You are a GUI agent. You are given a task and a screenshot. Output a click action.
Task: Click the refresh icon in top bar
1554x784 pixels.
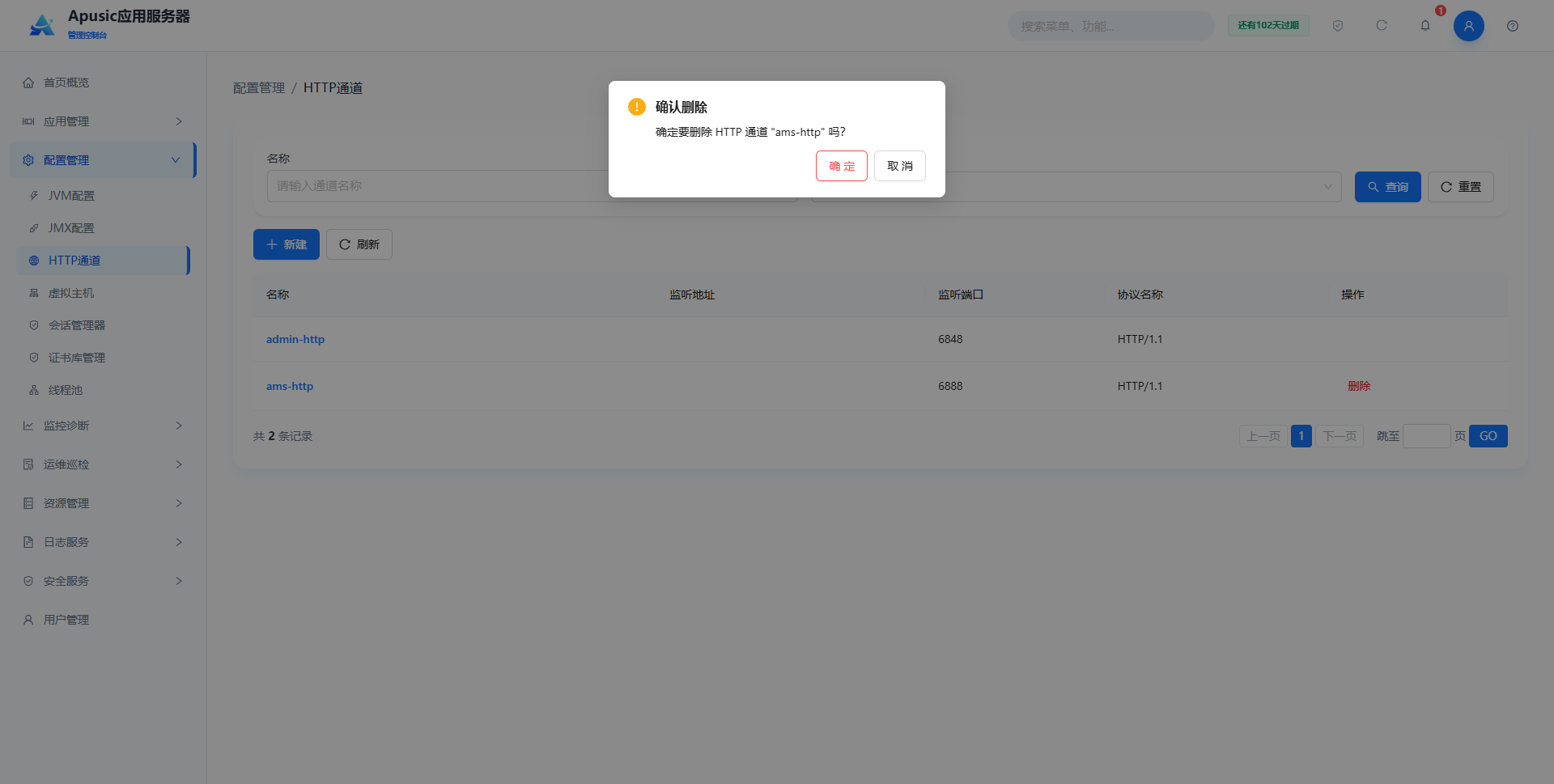[1382, 26]
